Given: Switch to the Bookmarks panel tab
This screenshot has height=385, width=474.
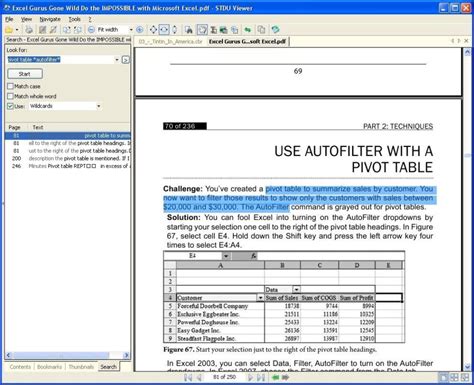Looking at the screenshot, I should (x=49, y=367).
